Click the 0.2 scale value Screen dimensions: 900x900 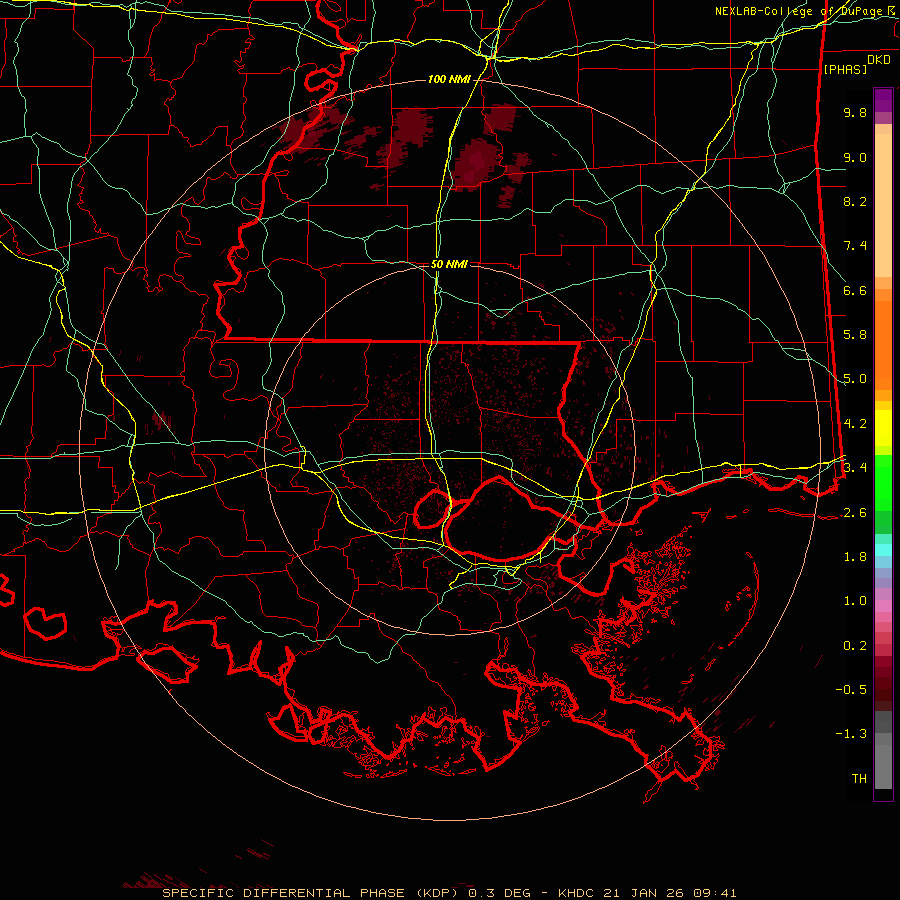point(855,646)
